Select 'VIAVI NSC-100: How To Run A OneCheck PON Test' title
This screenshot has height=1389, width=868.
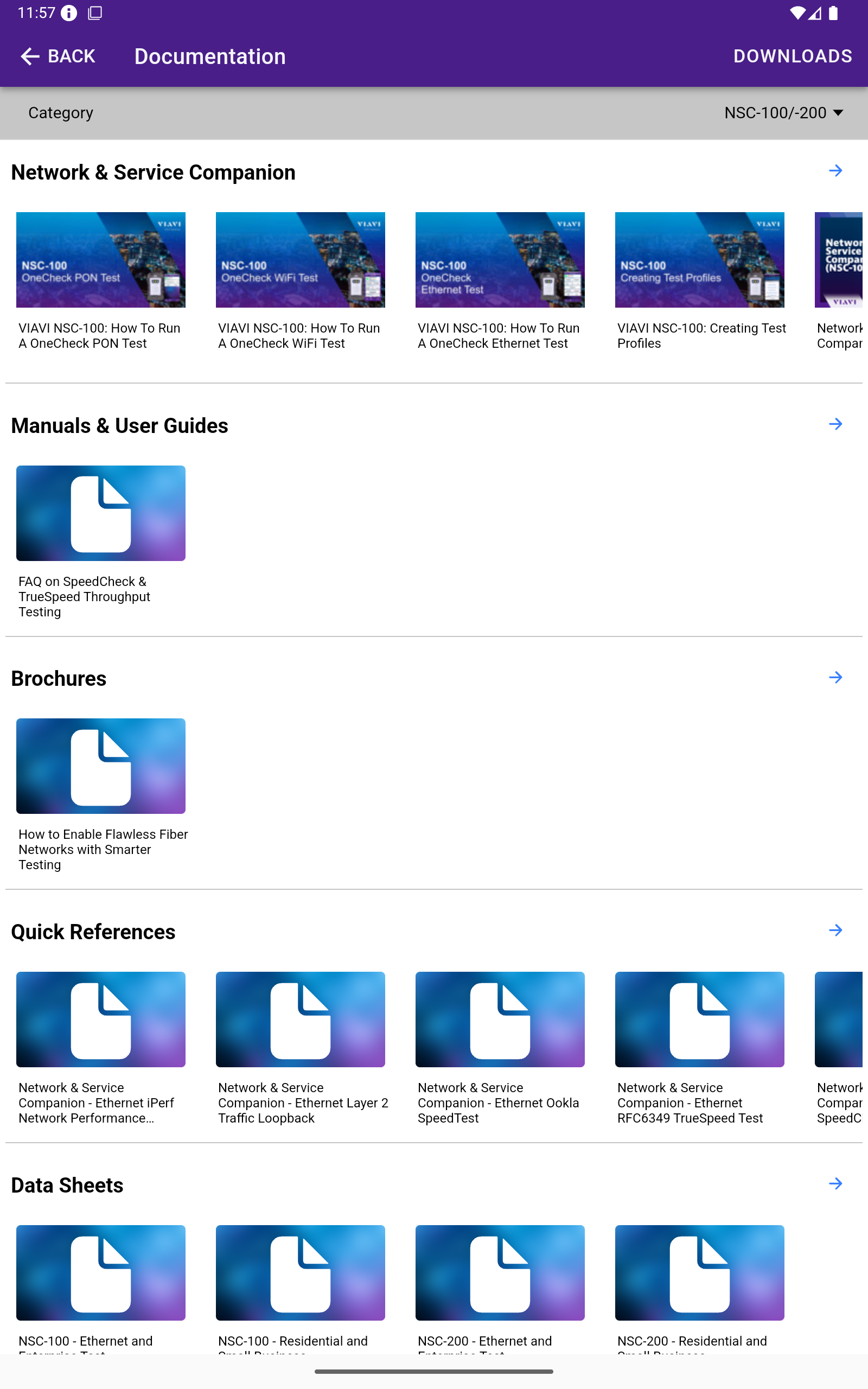point(99,336)
